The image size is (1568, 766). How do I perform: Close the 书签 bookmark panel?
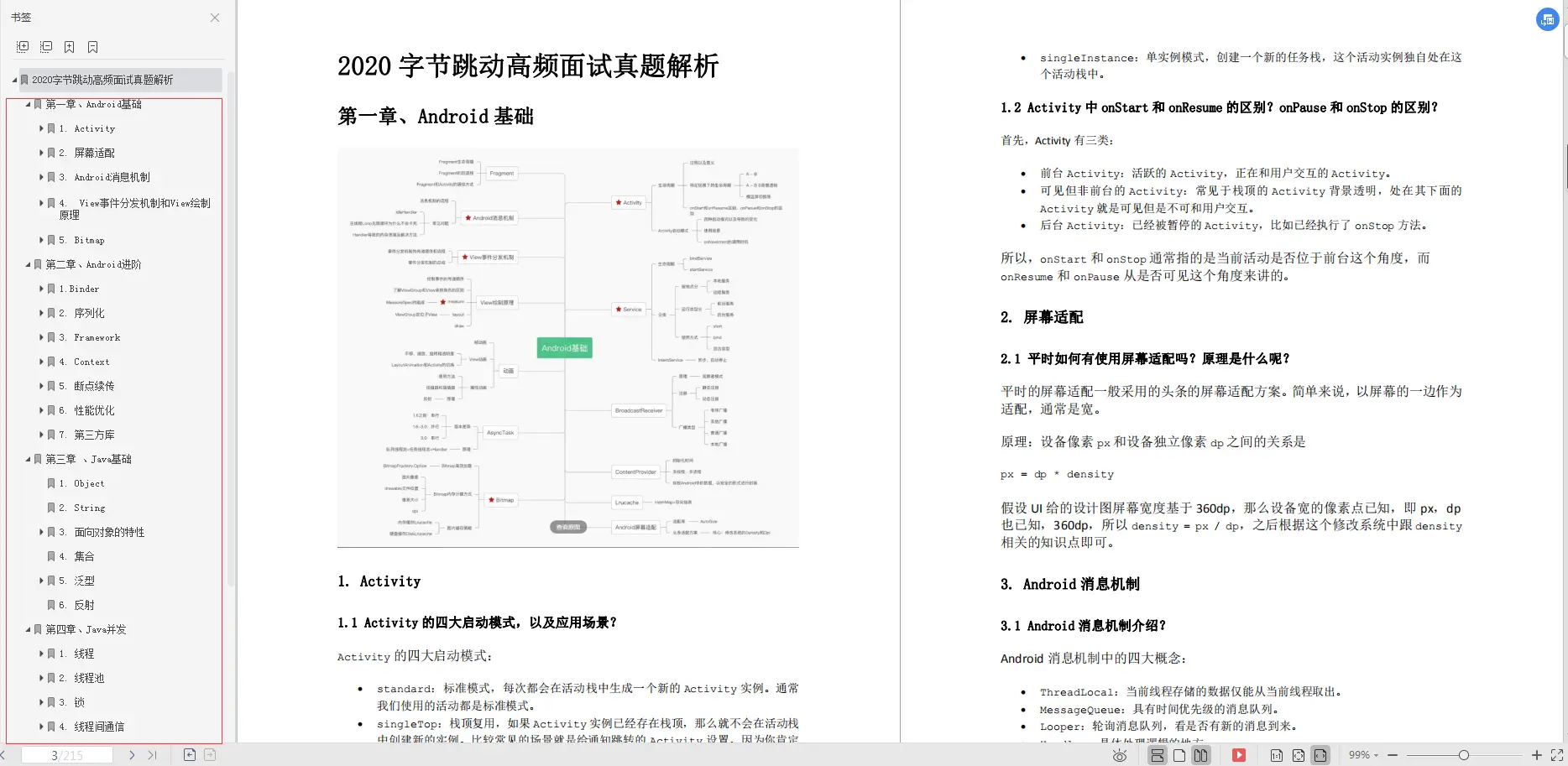pos(215,18)
